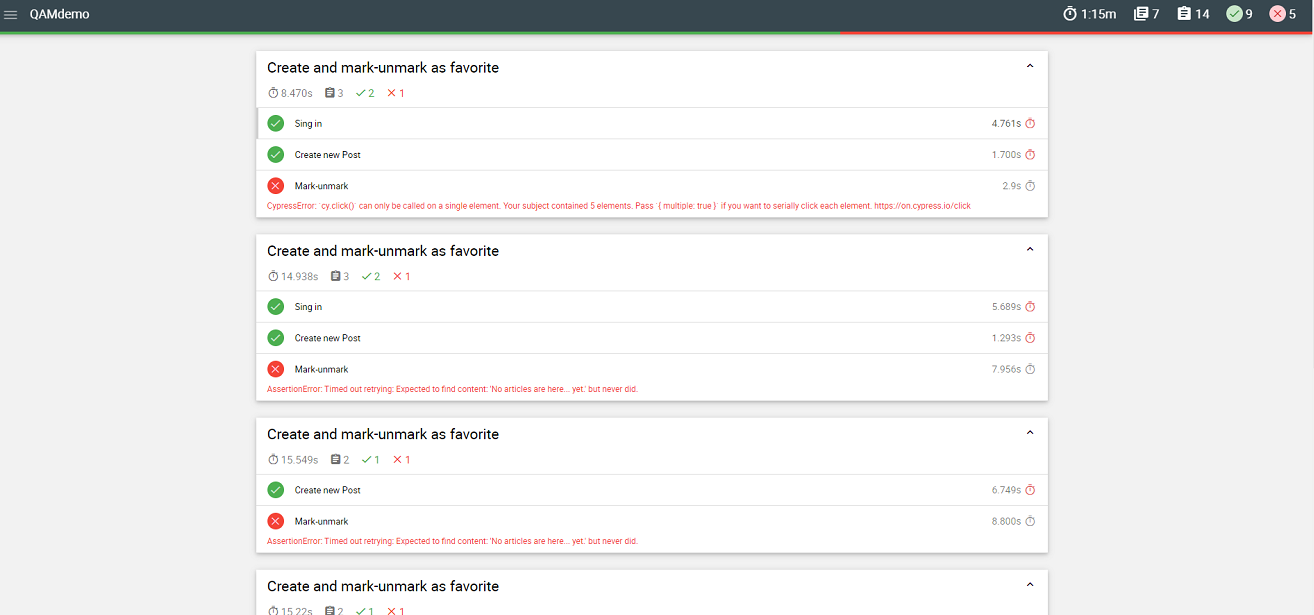
Task: Click the green pass icon beside 6.749s test
Action: [276, 490]
